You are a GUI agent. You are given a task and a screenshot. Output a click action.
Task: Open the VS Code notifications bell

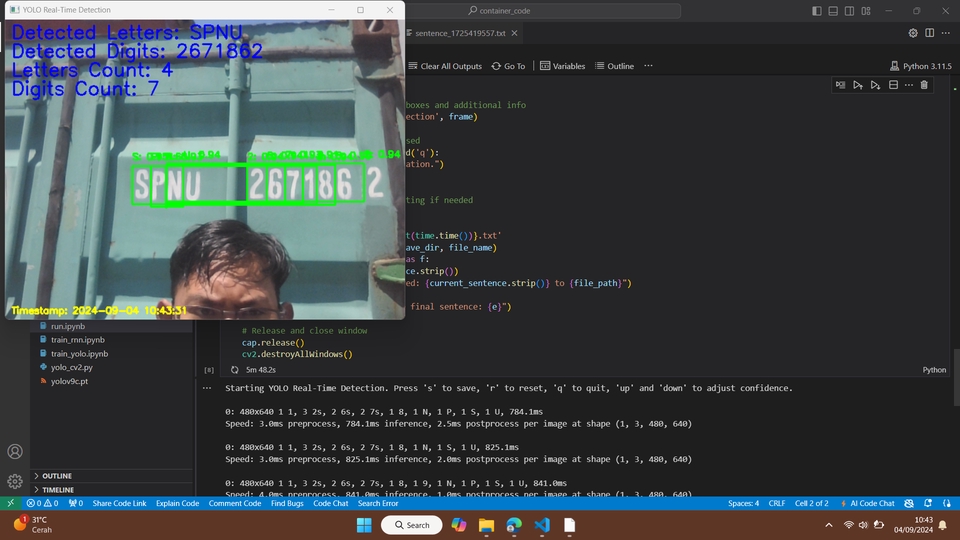(928, 503)
